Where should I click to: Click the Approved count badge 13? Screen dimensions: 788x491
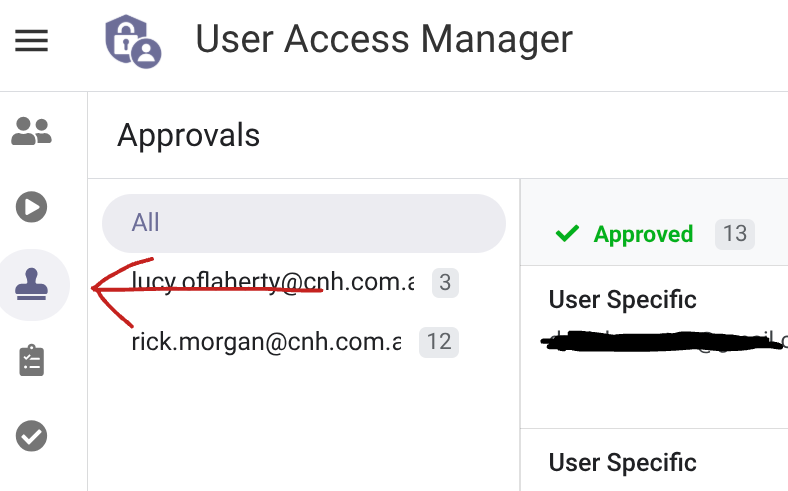pyautogui.click(x=735, y=234)
